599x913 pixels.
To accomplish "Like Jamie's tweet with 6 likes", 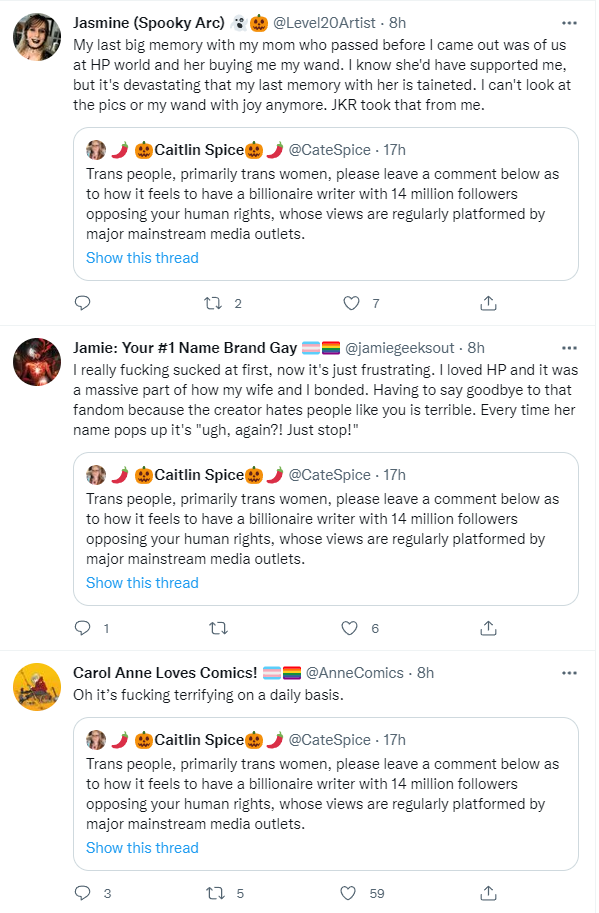I will [350, 630].
